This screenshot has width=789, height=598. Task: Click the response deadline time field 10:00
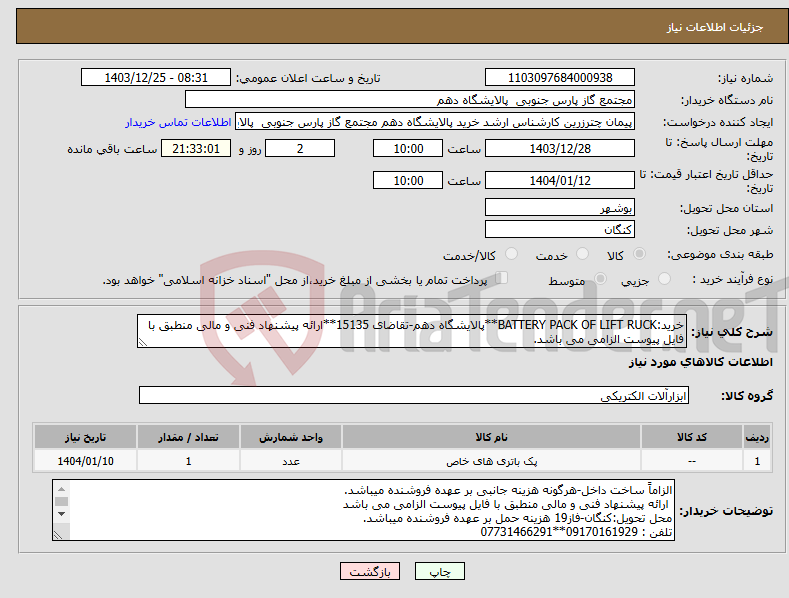pos(408,148)
